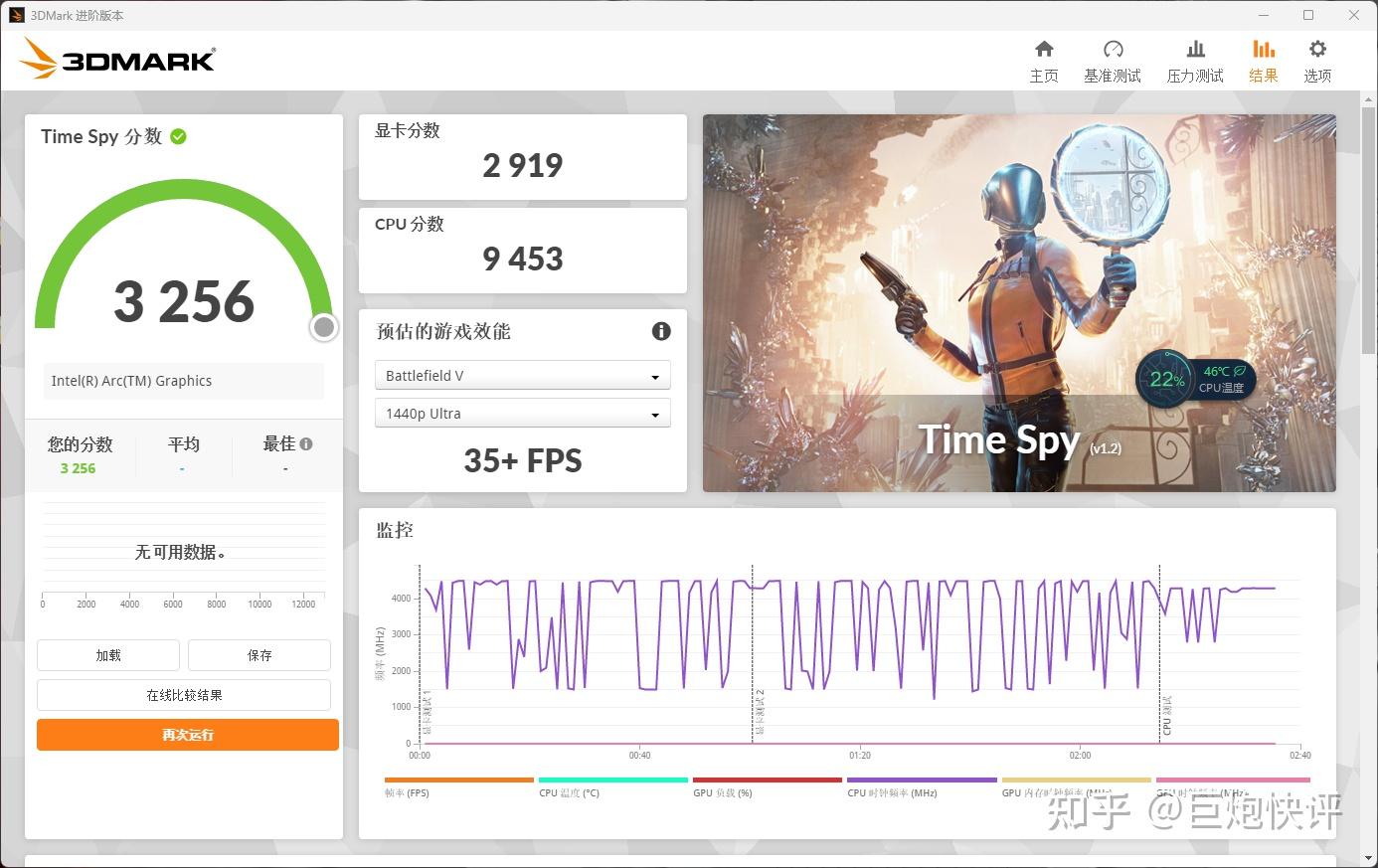This screenshot has height=868, width=1378.
Task: Click the CPU温度 46°C overlay widget
Action: (x=1196, y=379)
